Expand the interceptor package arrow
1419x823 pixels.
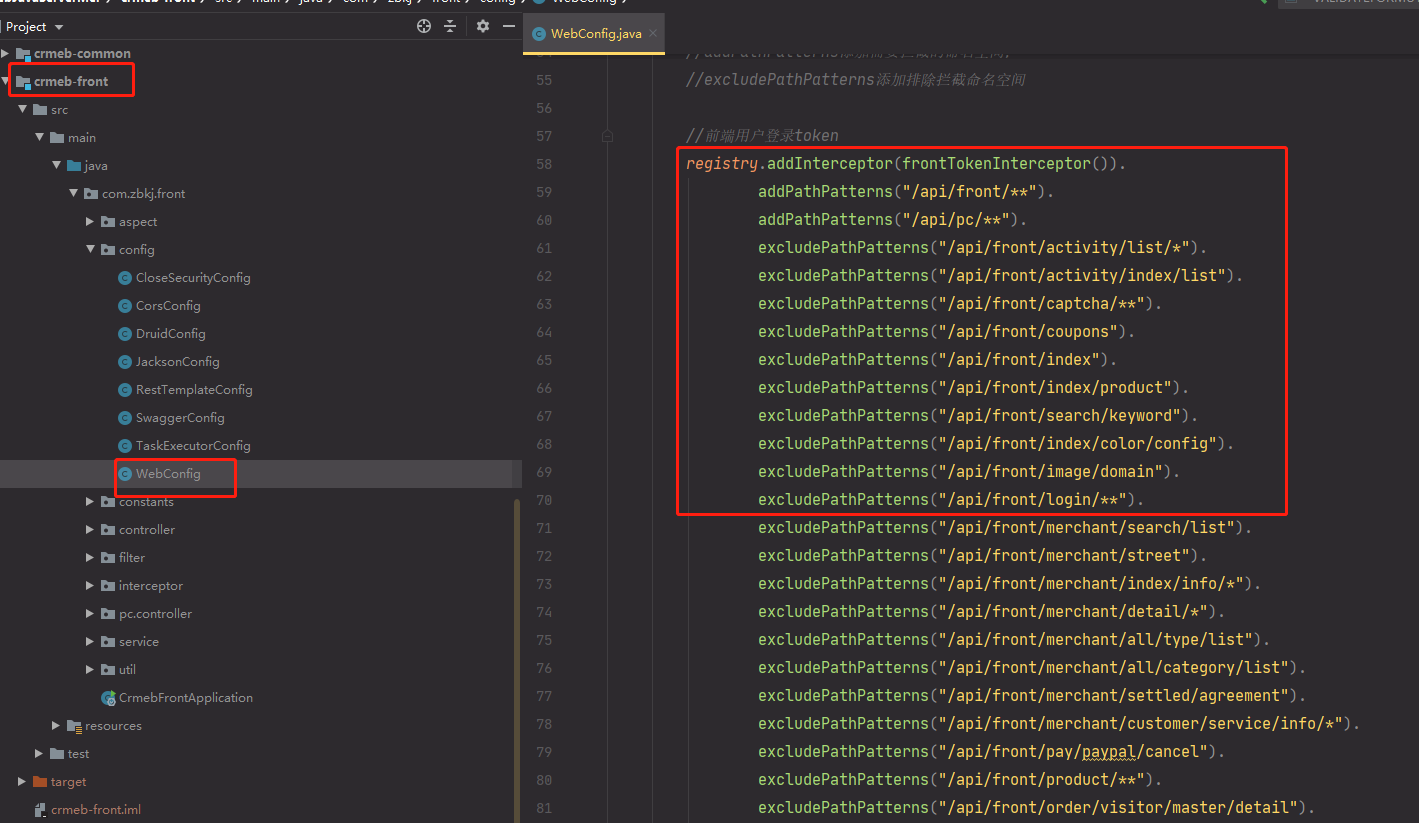click(x=91, y=585)
